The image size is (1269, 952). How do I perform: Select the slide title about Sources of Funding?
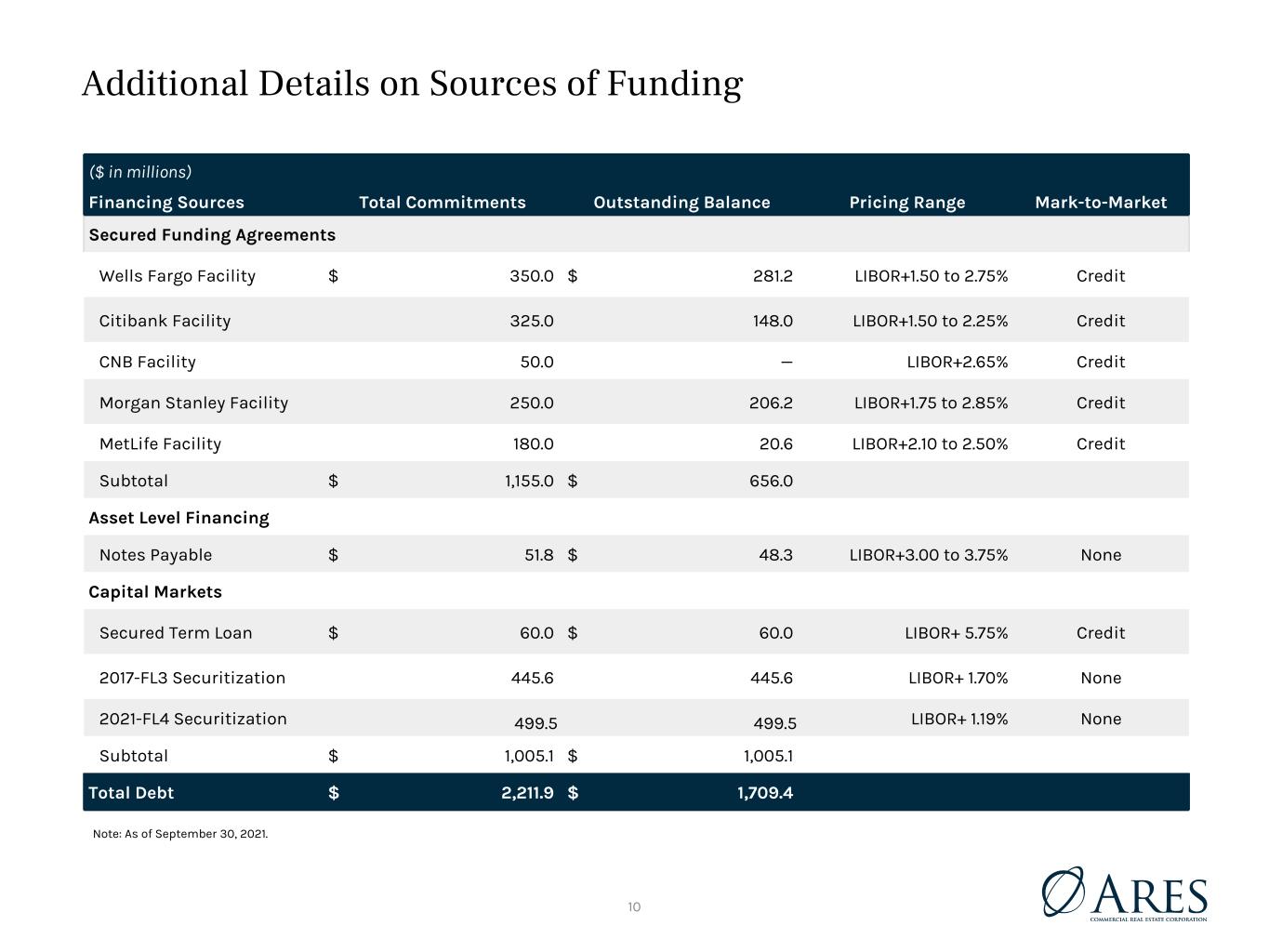click(x=412, y=84)
